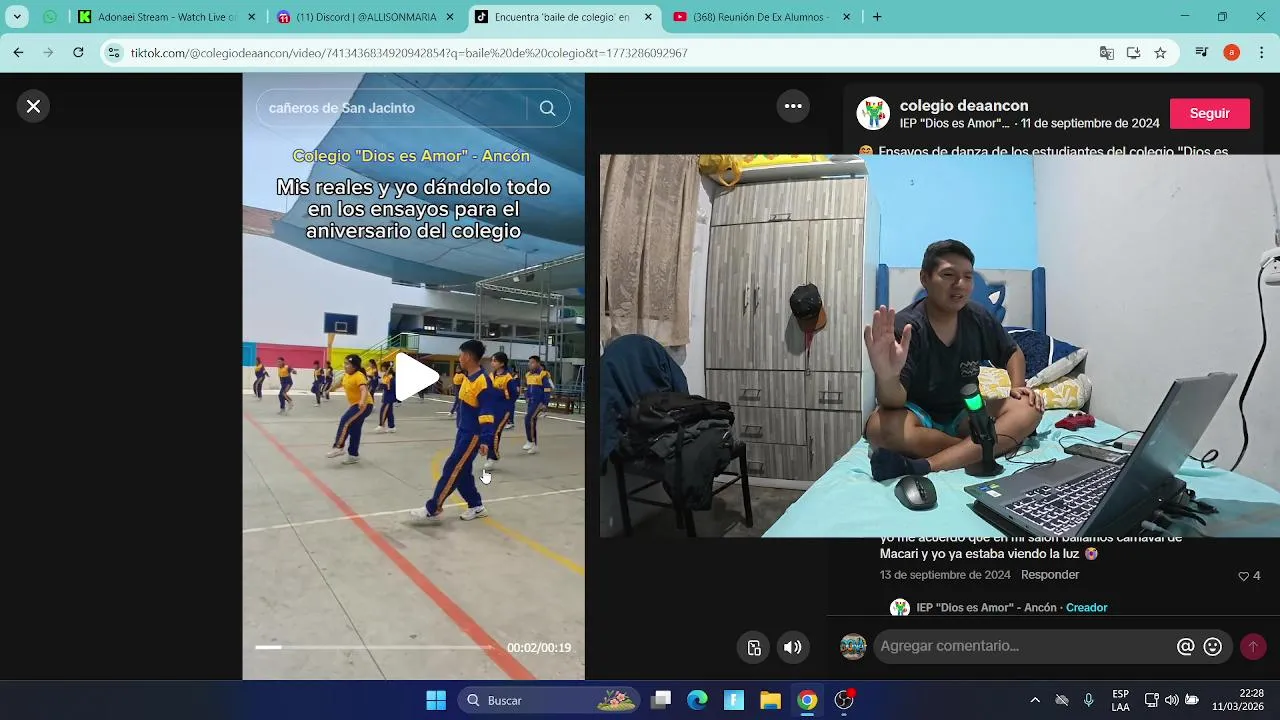This screenshot has width=1280, height=720.
Task: Click Responder under the Macari comment
Action: coord(1050,575)
